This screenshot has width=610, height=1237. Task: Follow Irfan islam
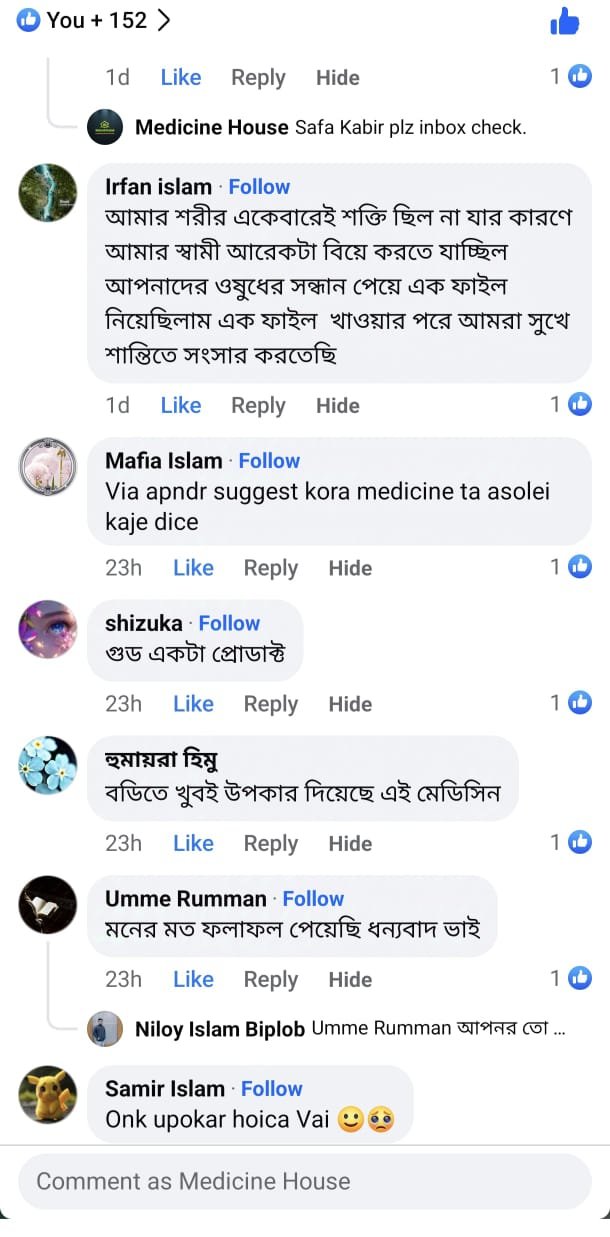[x=259, y=187]
